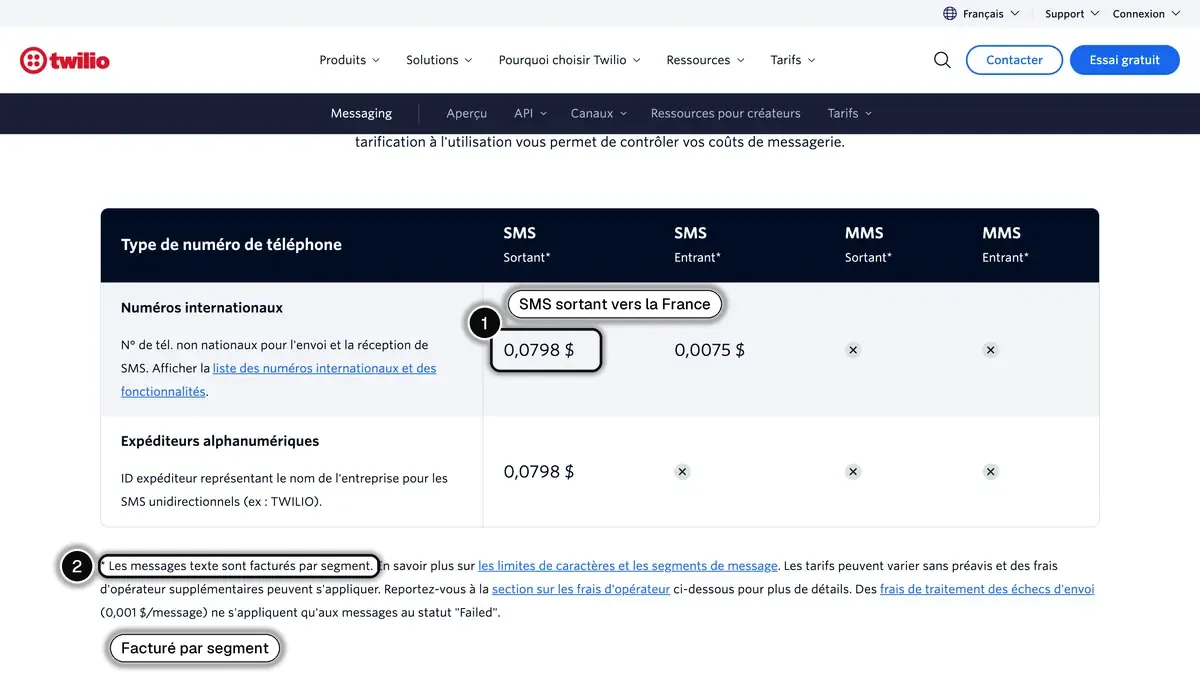Open limites de caractères et segments link
The height and width of the screenshot is (675, 1200).
628,566
